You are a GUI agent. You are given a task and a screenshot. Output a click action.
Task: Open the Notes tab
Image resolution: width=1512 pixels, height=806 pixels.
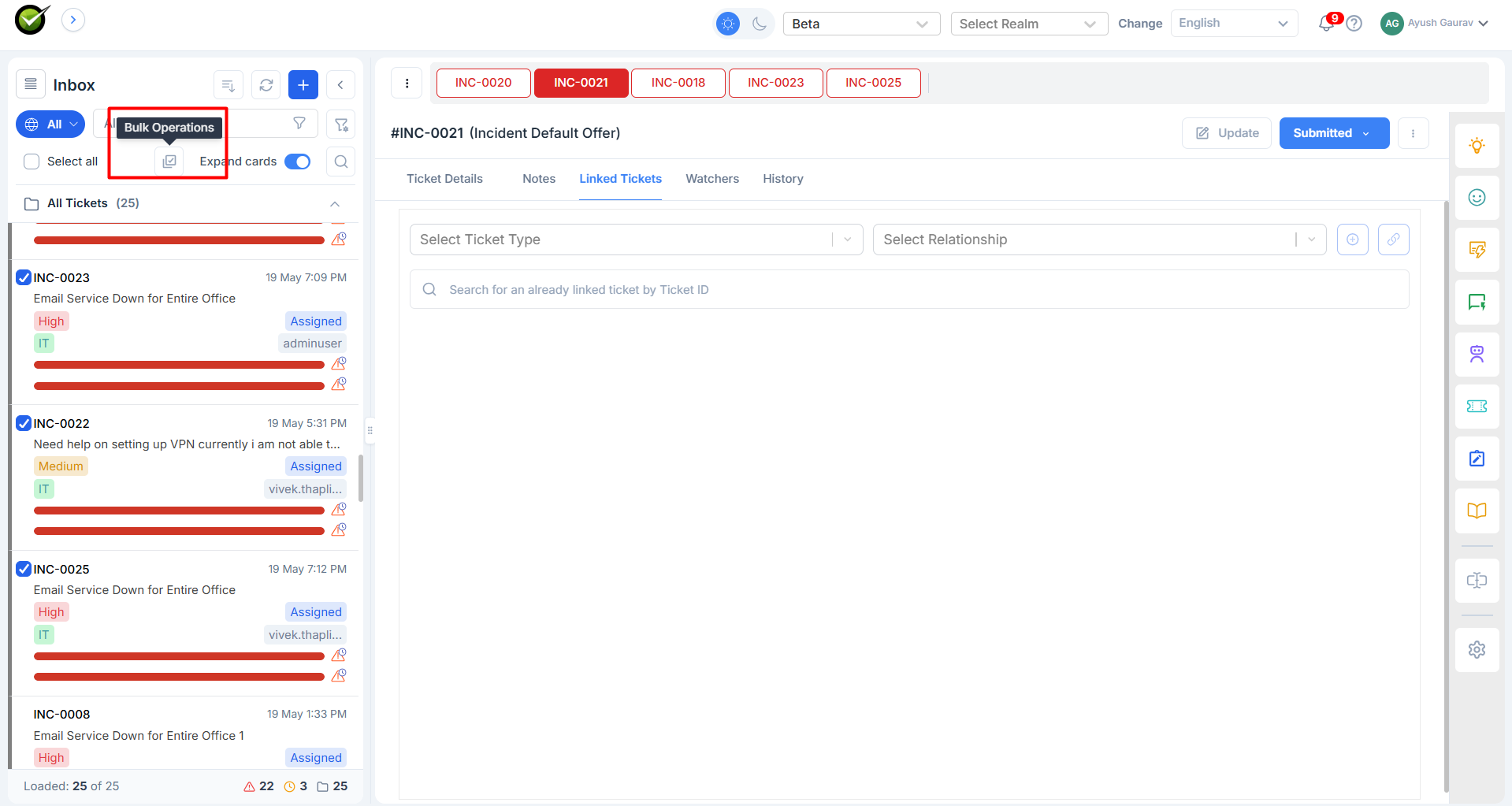539,179
